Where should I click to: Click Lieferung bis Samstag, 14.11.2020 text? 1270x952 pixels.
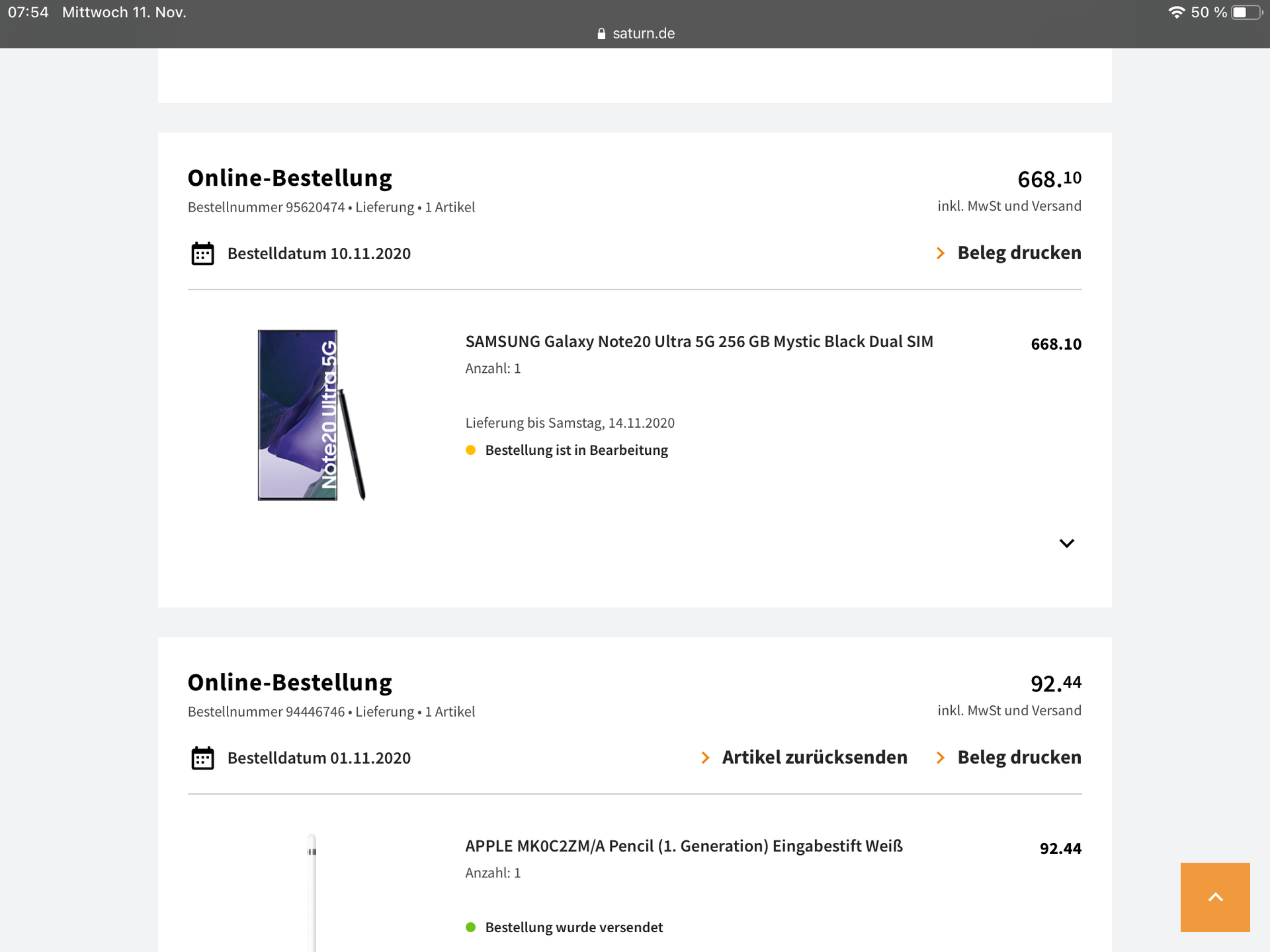570,423
